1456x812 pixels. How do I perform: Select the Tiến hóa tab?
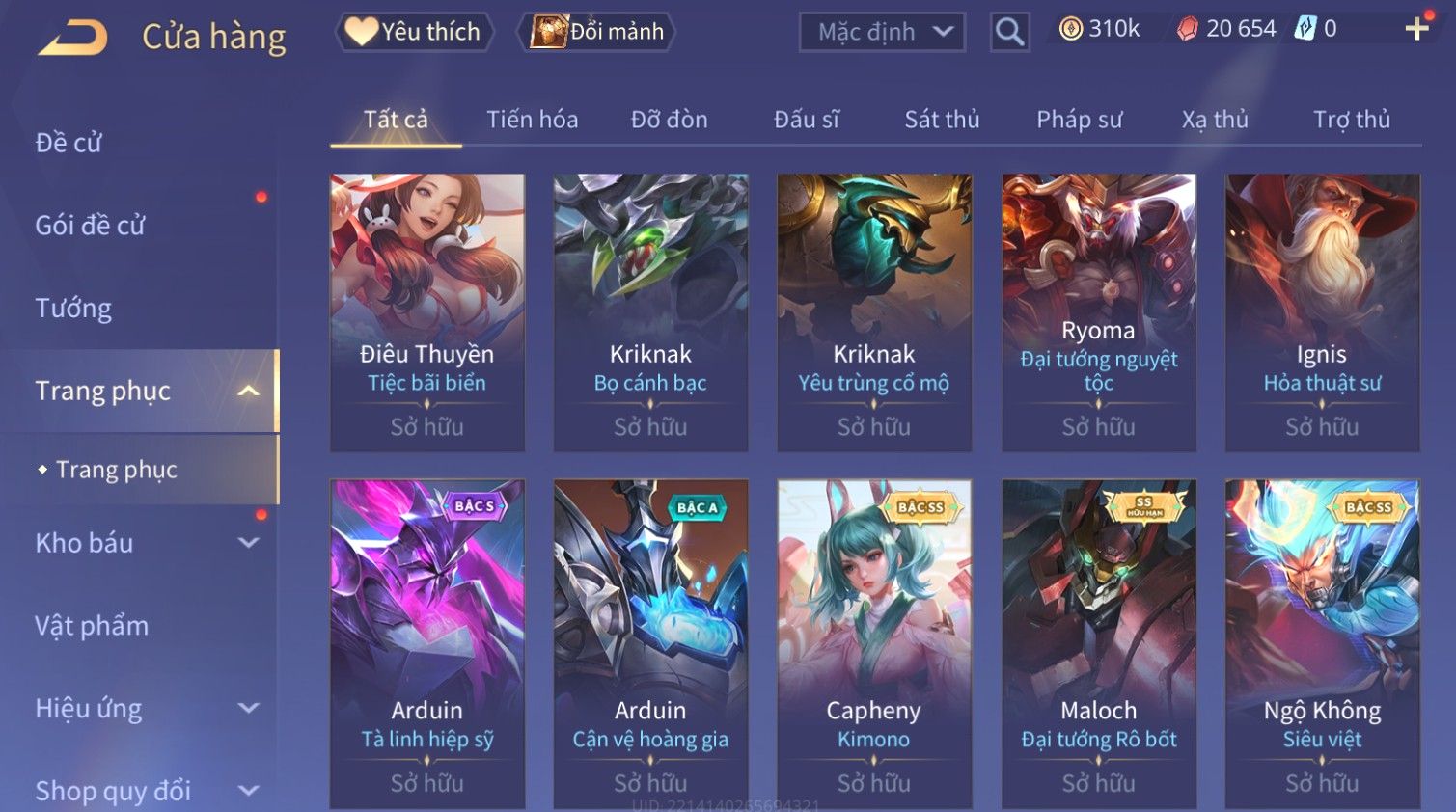tap(533, 120)
